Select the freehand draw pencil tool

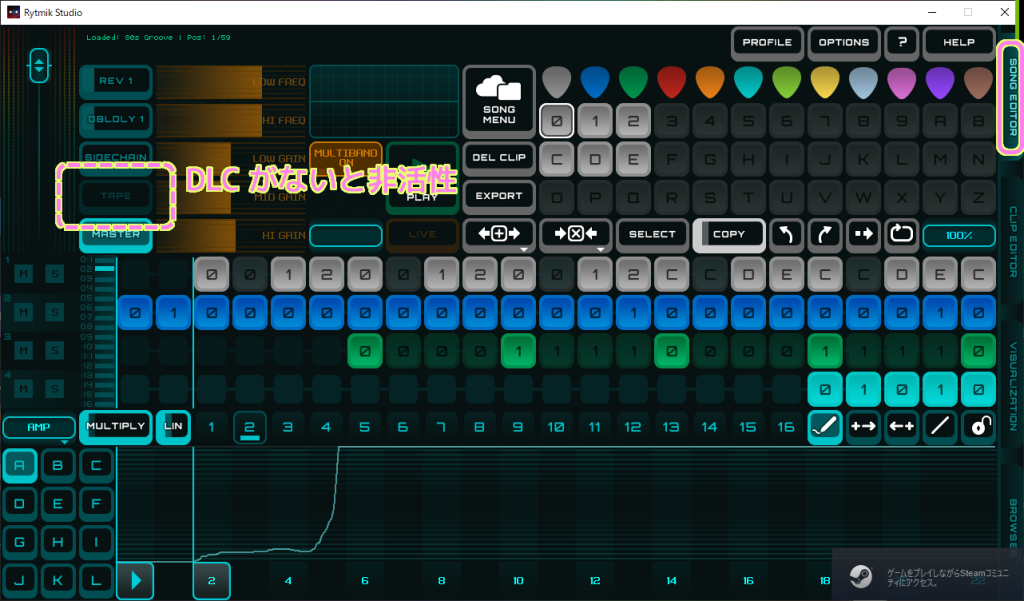[x=825, y=427]
